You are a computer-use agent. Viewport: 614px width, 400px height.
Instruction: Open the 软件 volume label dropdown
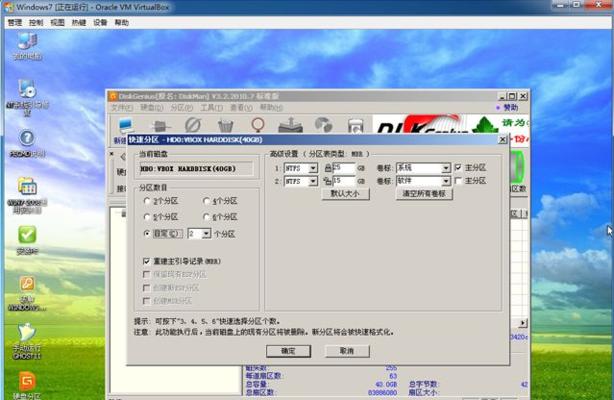tap(446, 181)
